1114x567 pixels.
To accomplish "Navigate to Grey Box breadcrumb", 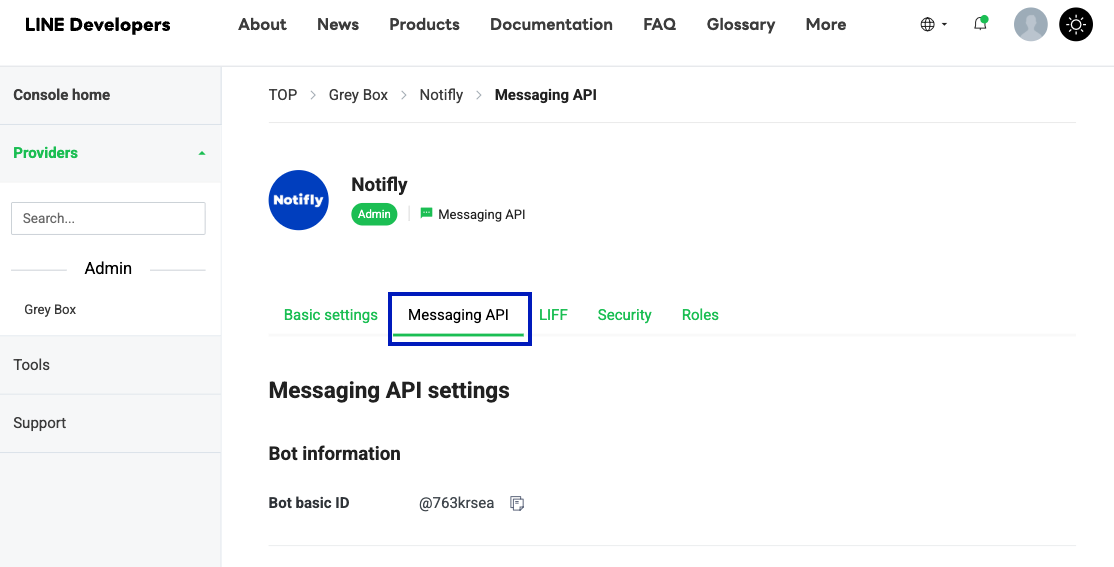I will 358,94.
